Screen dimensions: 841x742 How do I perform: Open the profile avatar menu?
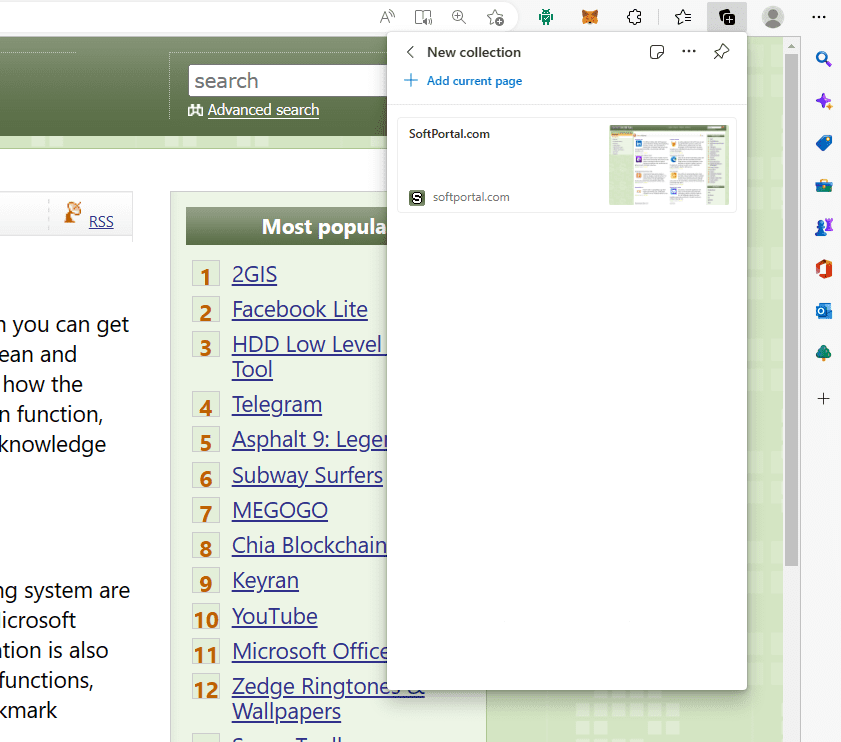[772, 17]
